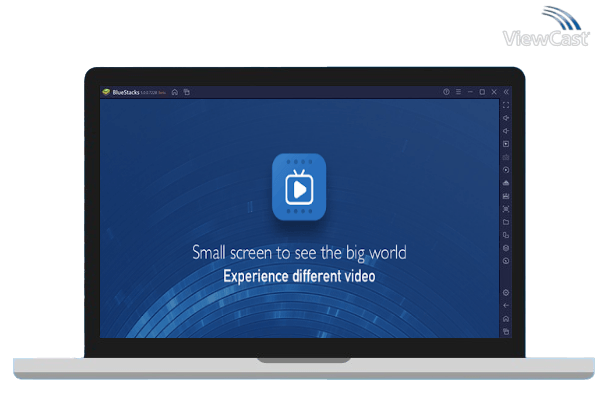This screenshot has width=602, height=414.
Task: Open the BlueStacks help icon
Action: 446,92
